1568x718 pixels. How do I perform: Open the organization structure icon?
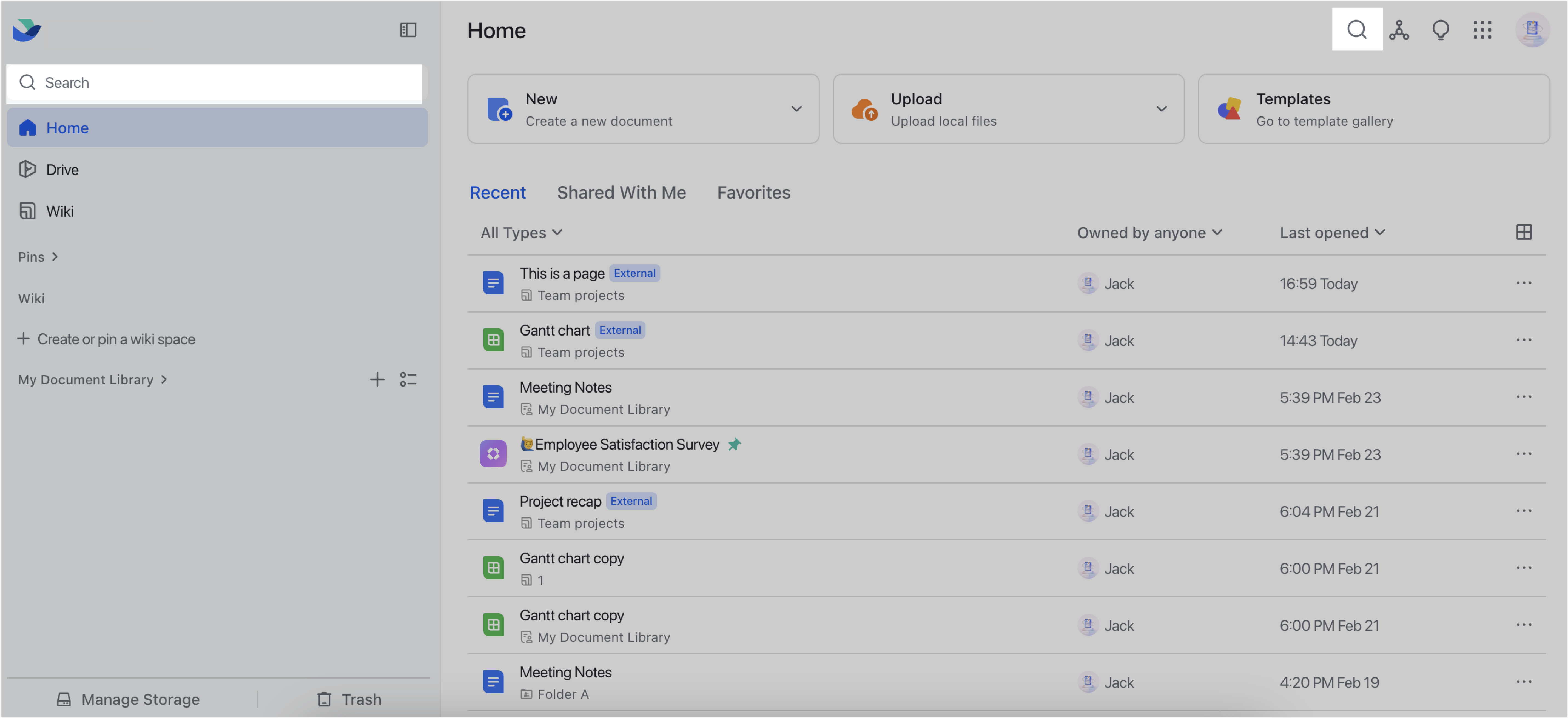coord(1399,29)
